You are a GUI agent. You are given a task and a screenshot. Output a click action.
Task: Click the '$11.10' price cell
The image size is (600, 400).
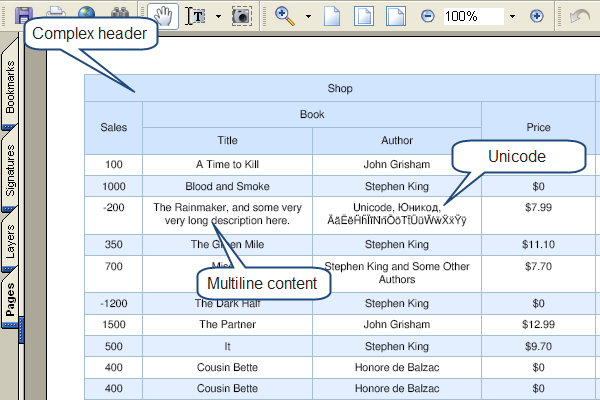click(x=538, y=245)
